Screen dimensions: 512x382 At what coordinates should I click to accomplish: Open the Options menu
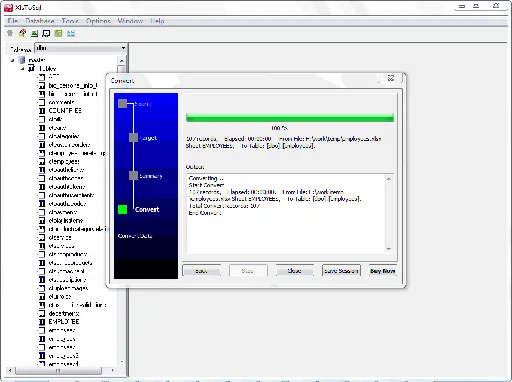pos(98,21)
